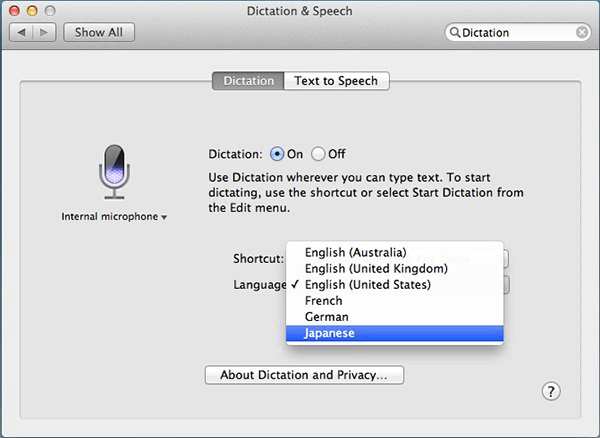Click inside the Dictation search field

coord(515,33)
